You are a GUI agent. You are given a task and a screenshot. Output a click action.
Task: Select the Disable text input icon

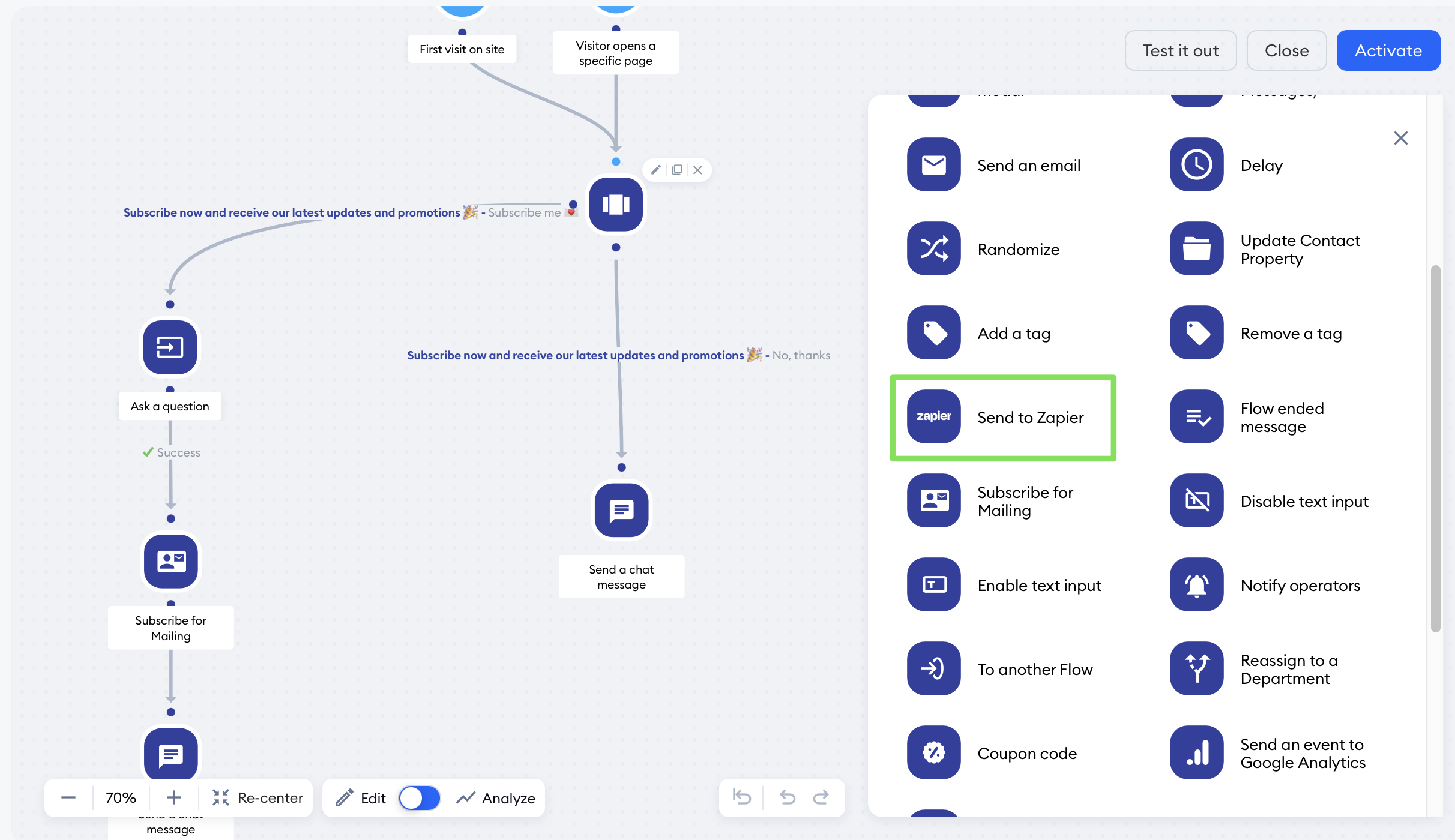tap(1196, 501)
